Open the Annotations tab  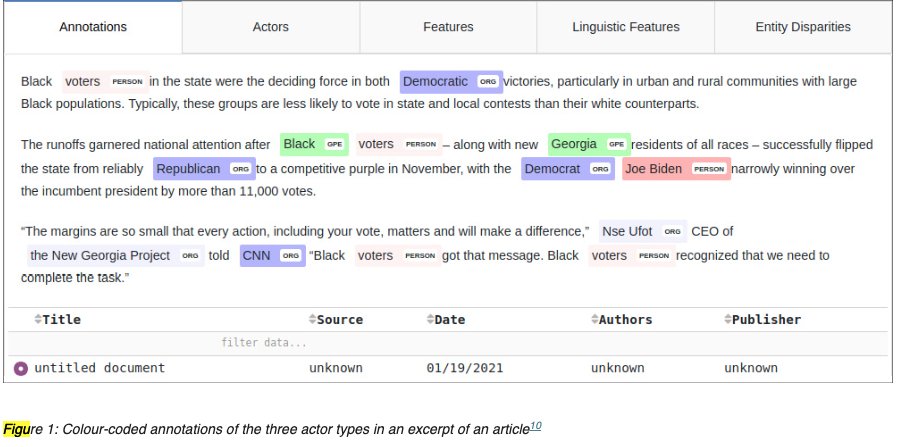93,27
